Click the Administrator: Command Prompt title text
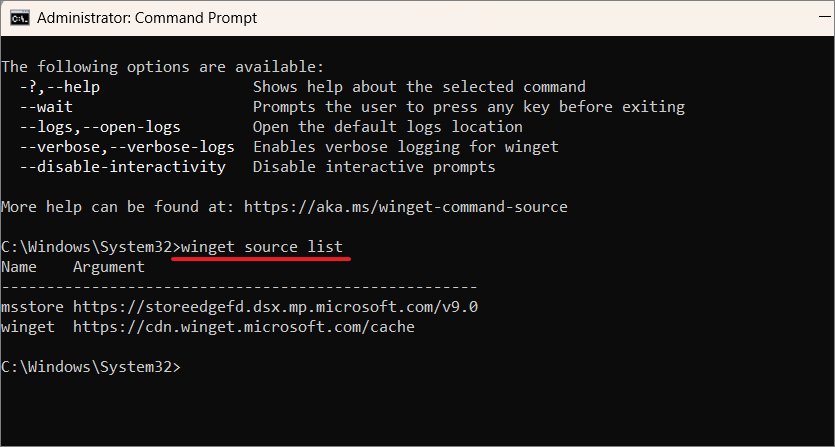The height and width of the screenshot is (447, 835). point(148,18)
